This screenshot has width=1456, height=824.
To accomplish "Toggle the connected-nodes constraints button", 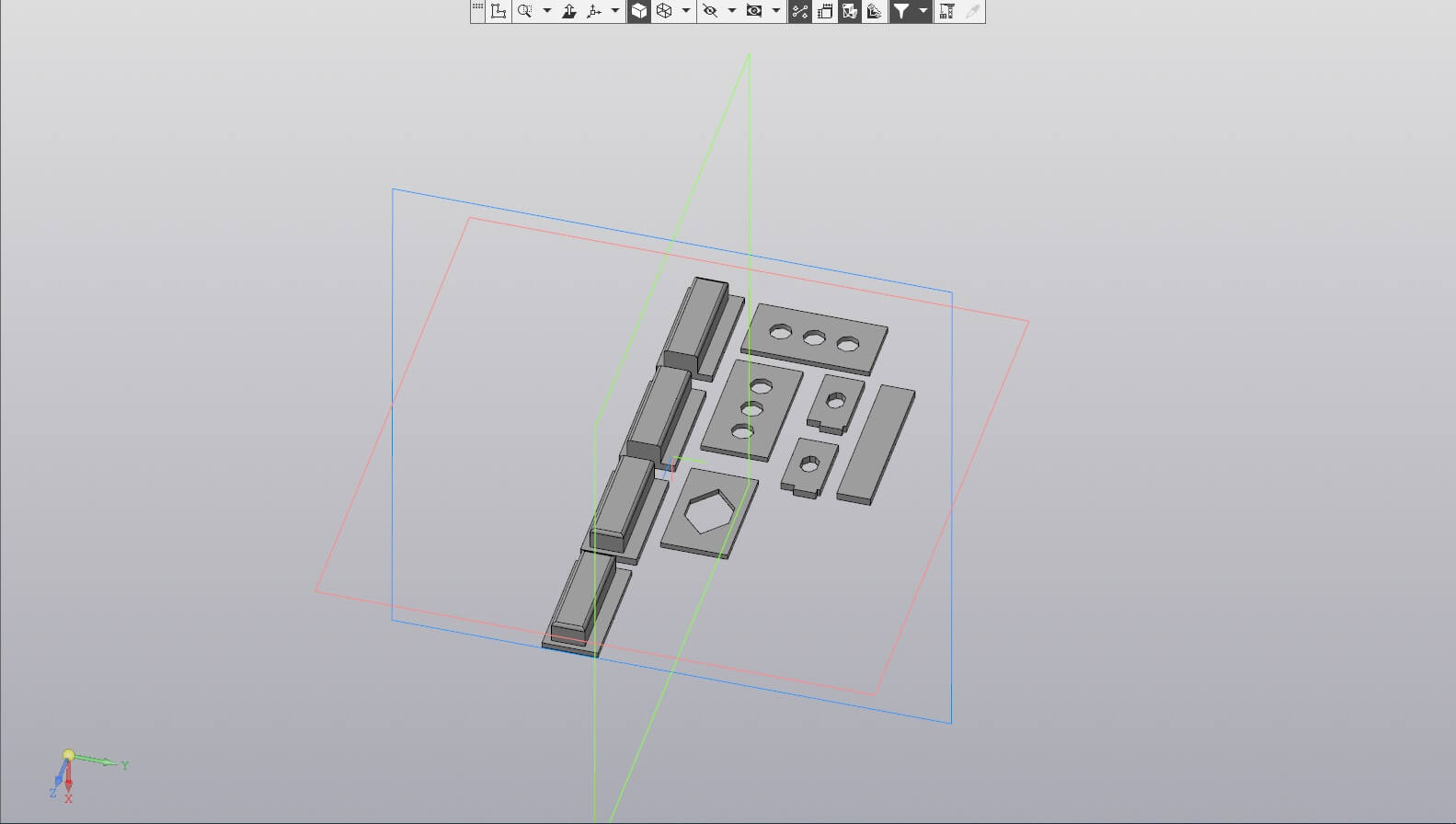I will [800, 11].
